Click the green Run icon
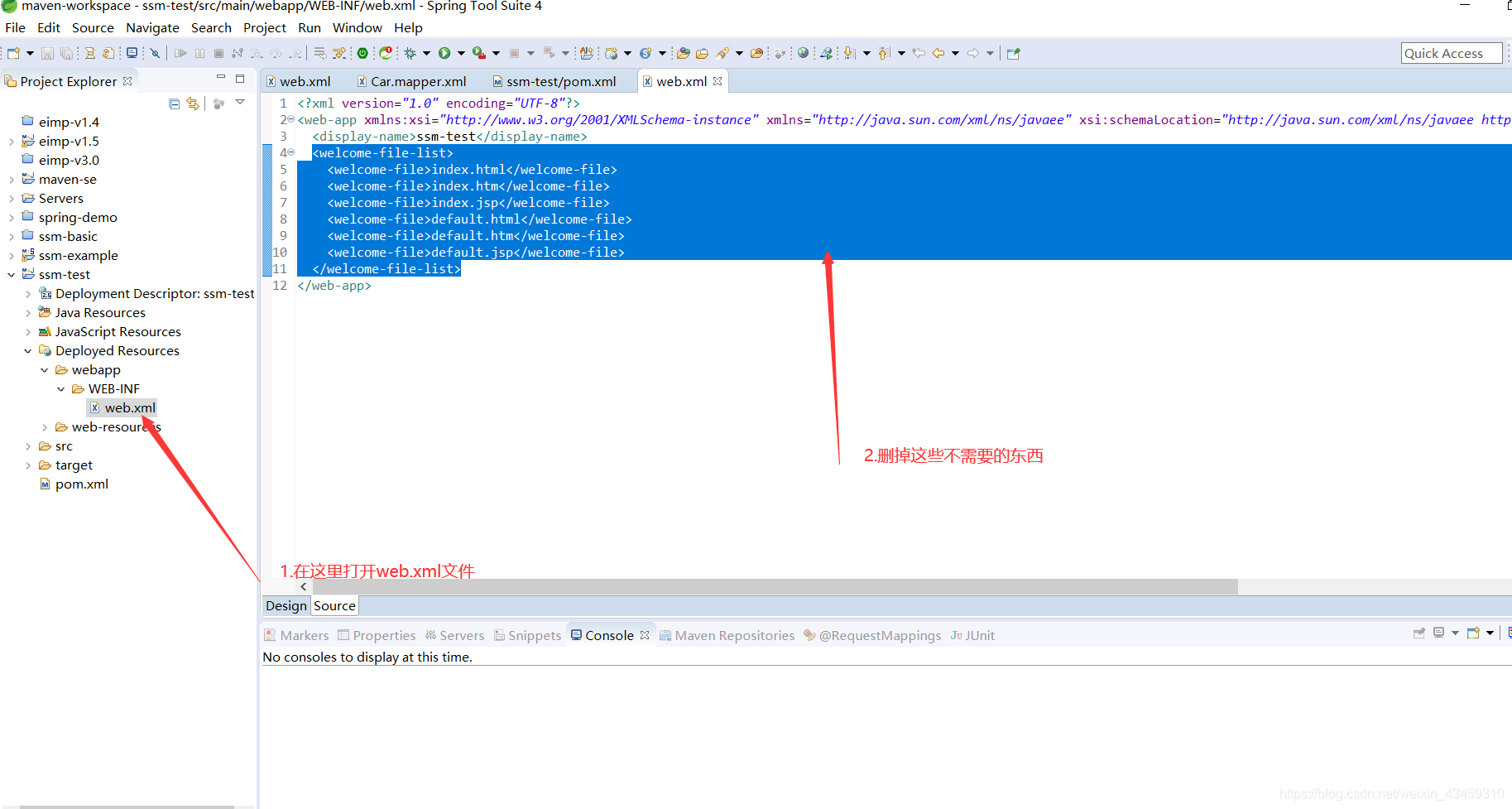This screenshot has width=1512, height=809. pos(444,53)
